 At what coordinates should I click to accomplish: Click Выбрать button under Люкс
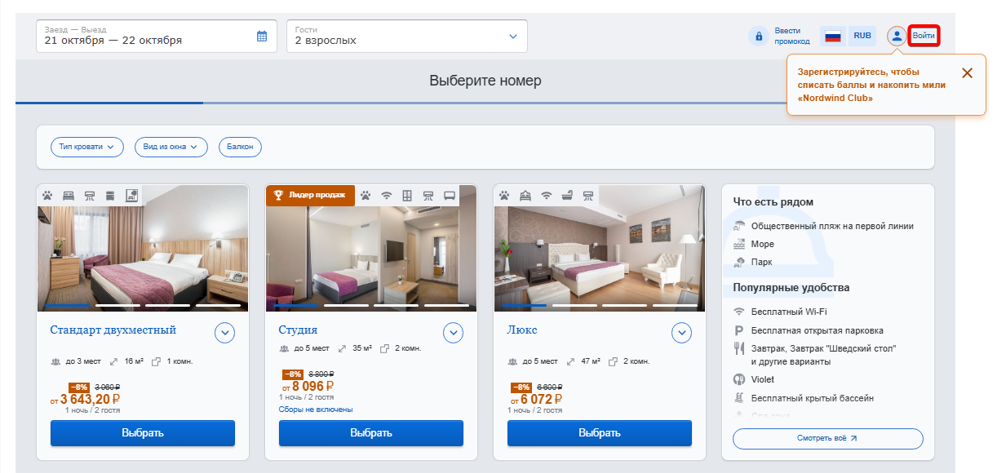pos(600,433)
